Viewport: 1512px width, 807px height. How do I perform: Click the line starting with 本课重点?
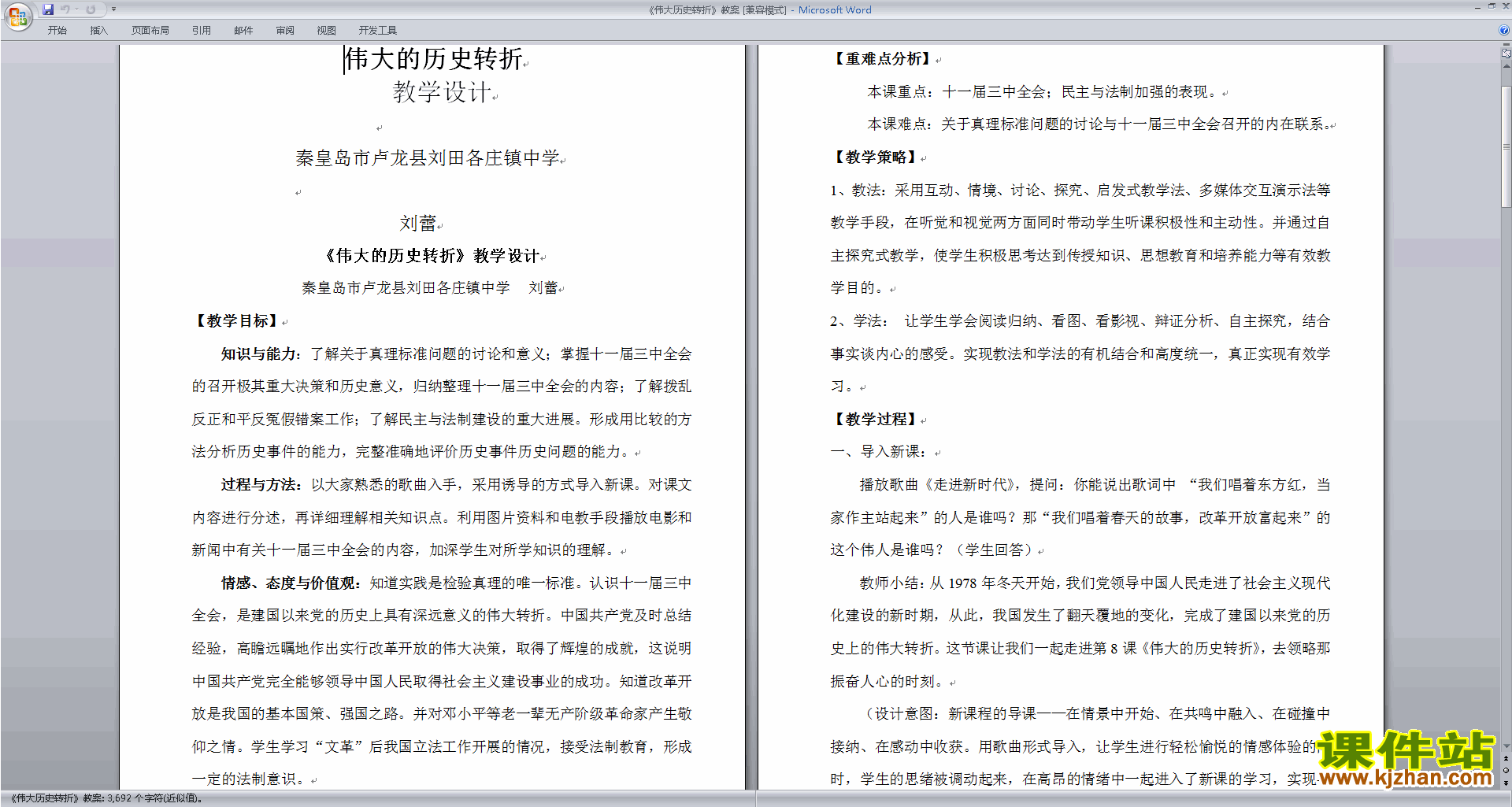click(x=1043, y=92)
